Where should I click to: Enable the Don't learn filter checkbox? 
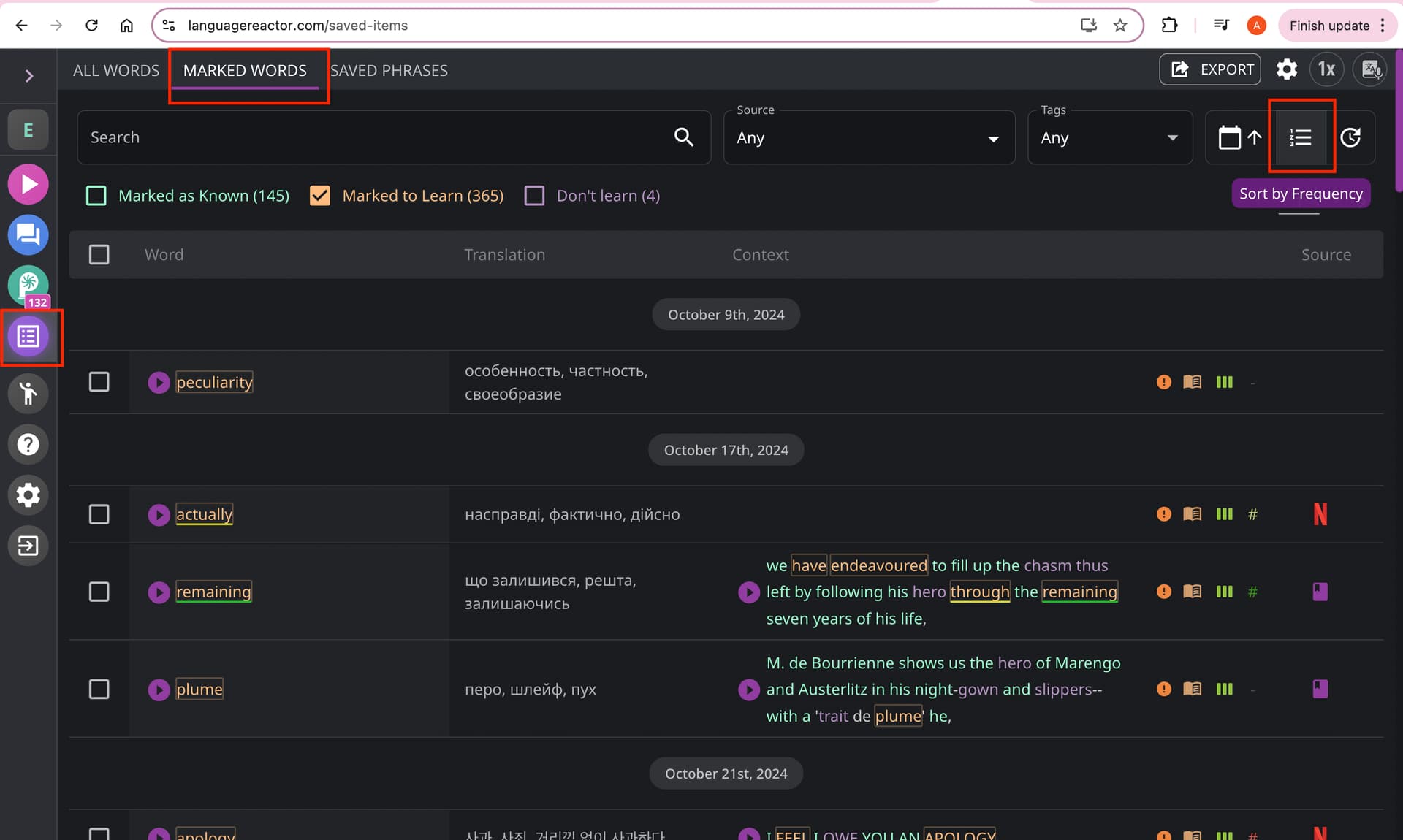pos(534,196)
